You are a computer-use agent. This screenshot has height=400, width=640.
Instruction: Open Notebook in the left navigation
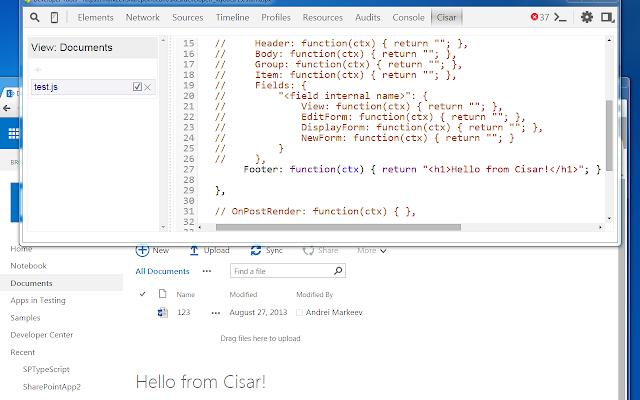29,266
